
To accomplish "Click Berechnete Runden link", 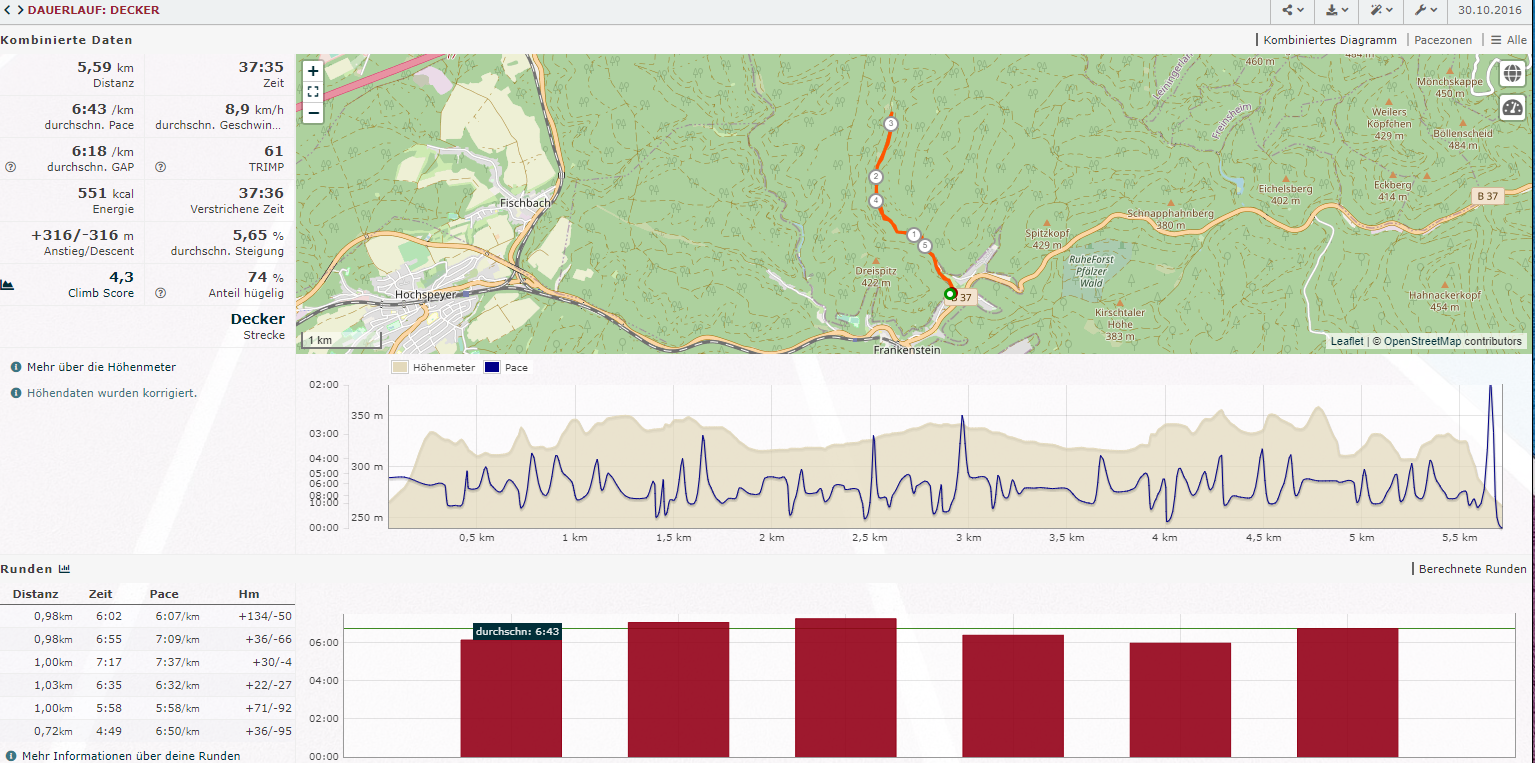I will [1472, 569].
